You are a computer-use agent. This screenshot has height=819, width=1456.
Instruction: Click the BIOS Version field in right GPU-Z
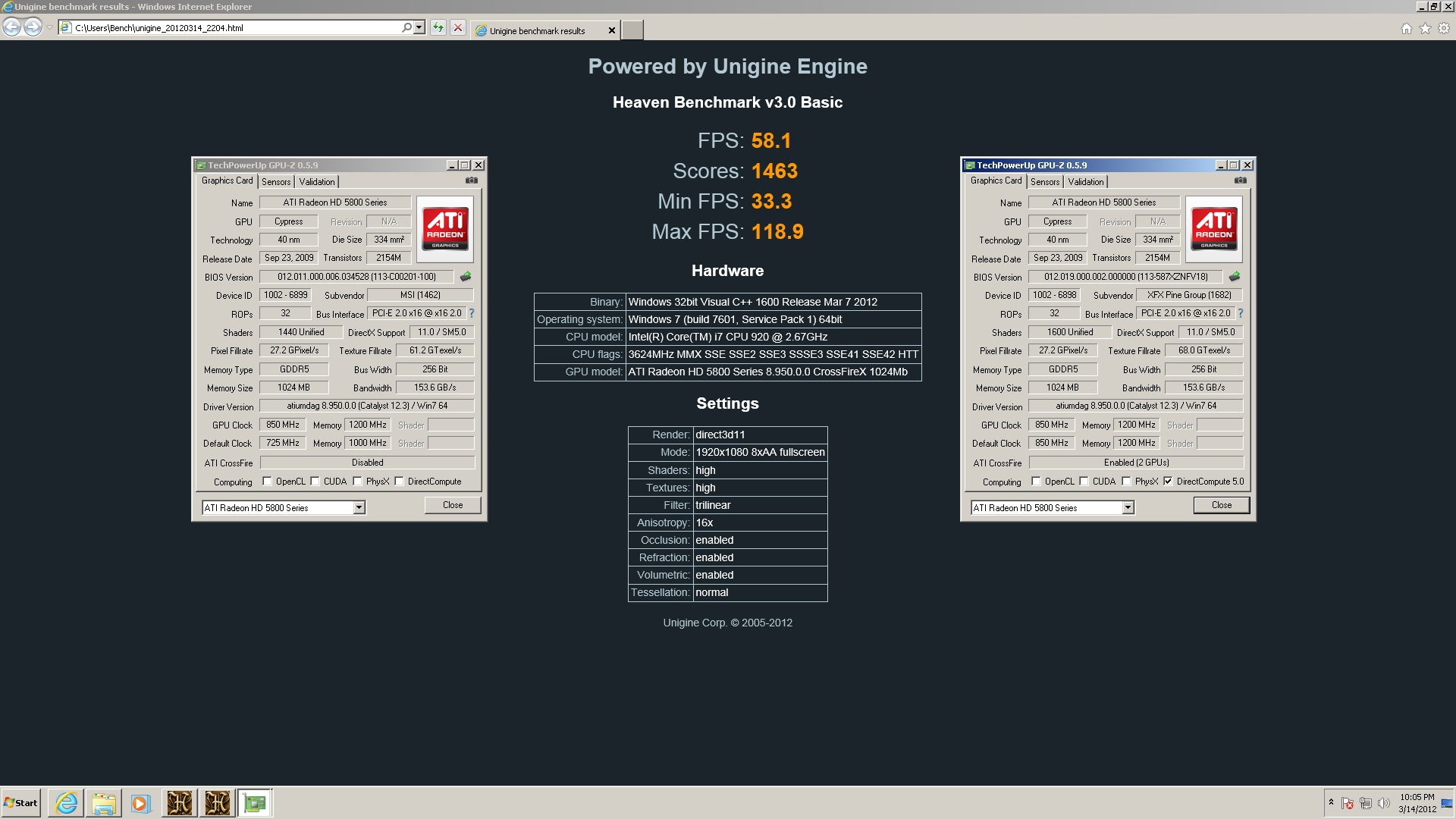1125,277
